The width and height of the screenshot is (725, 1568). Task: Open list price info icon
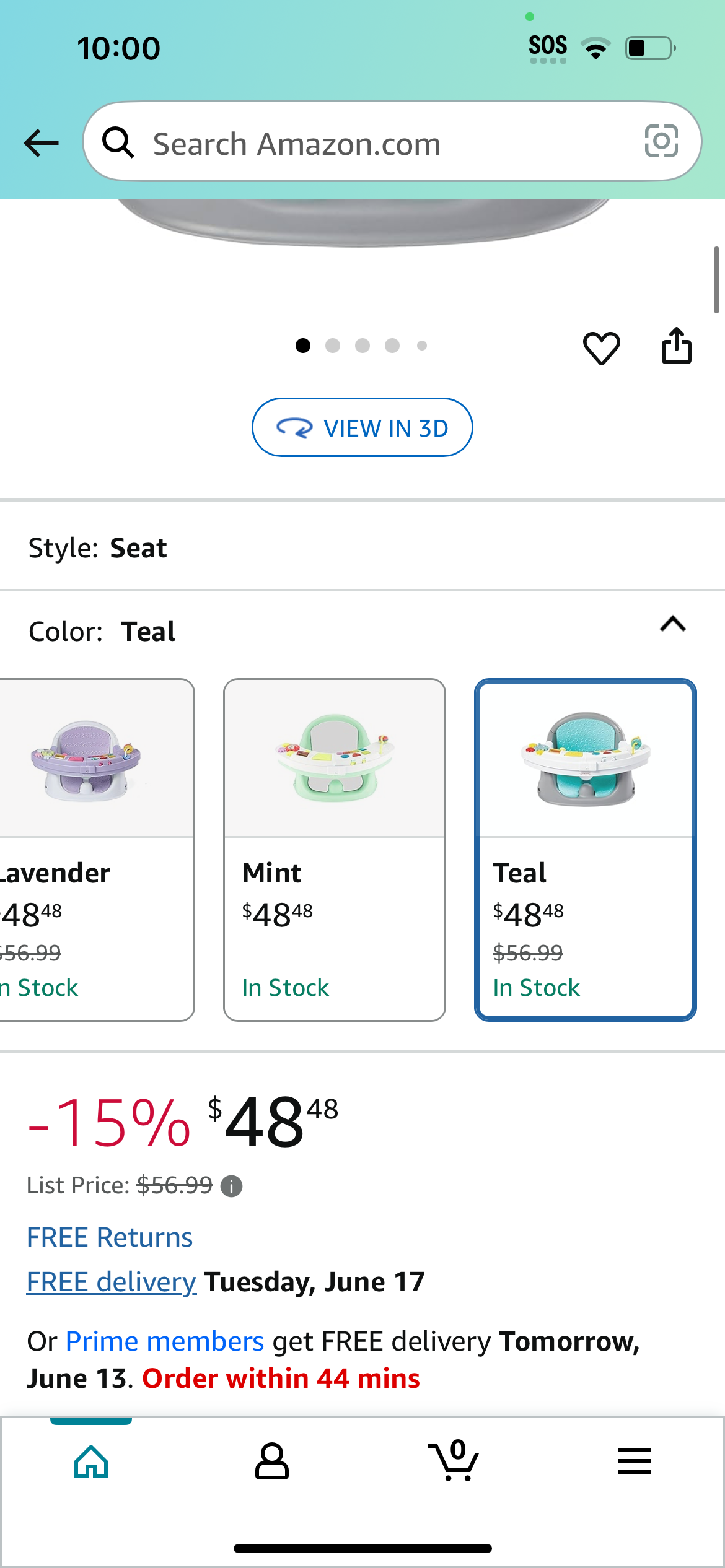tap(232, 1187)
